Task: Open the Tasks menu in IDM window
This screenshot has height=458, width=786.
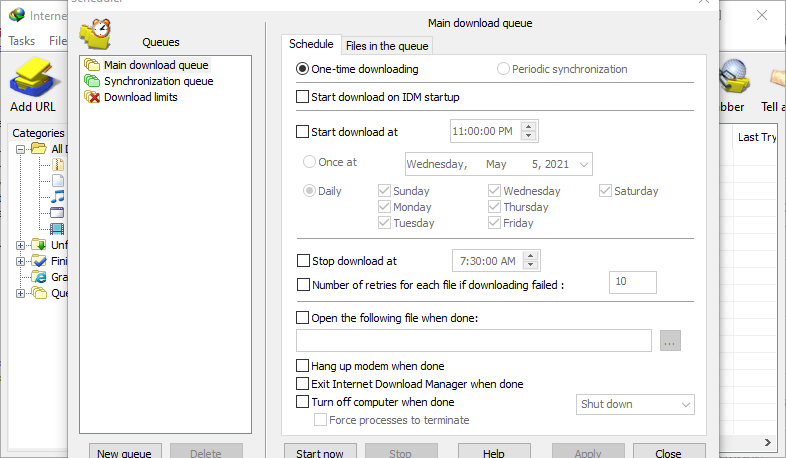Action: (22, 41)
